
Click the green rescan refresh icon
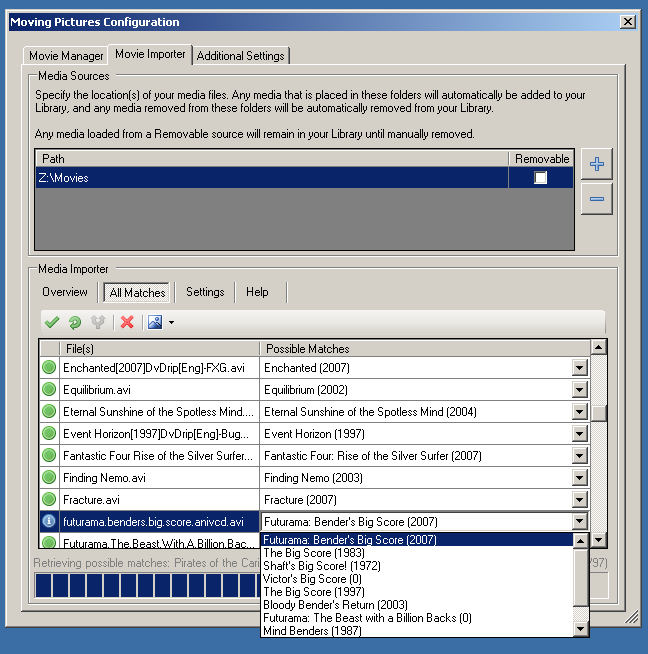pyautogui.click(x=75, y=322)
